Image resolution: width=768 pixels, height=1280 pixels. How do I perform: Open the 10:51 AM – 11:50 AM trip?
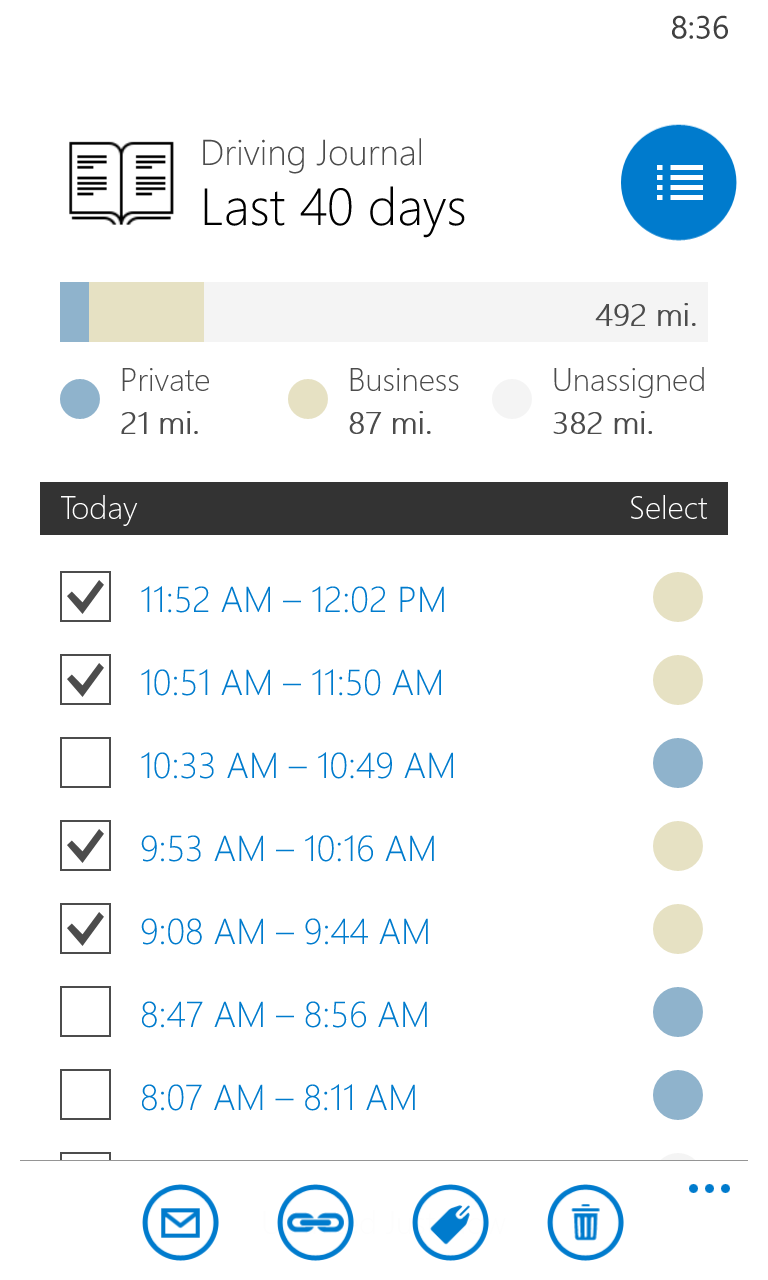[291, 683]
